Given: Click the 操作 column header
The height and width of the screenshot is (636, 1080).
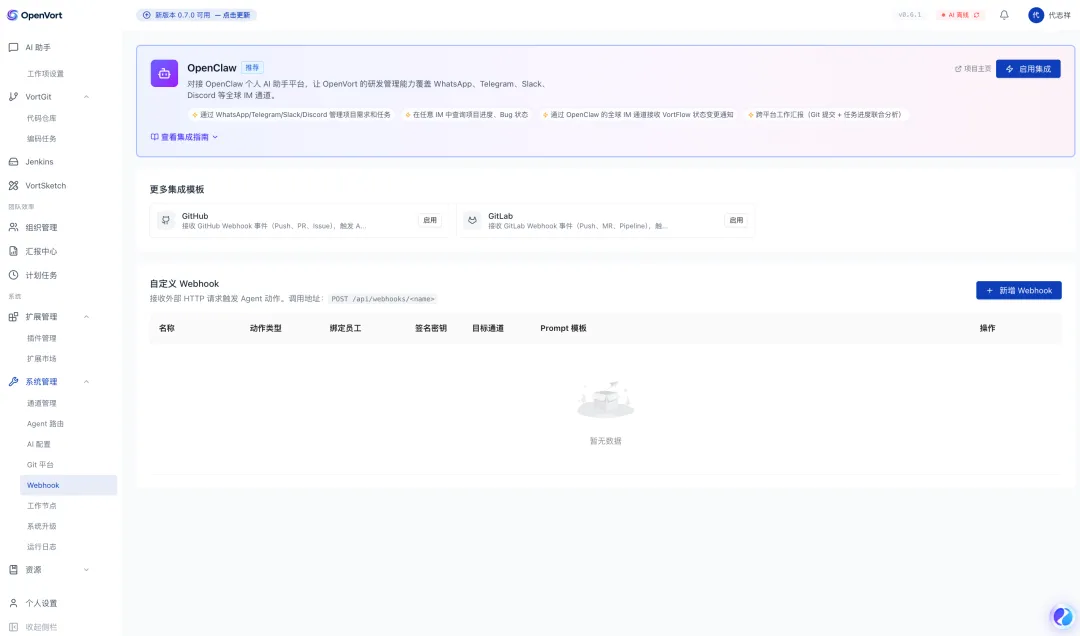Looking at the screenshot, I should (x=988, y=329).
